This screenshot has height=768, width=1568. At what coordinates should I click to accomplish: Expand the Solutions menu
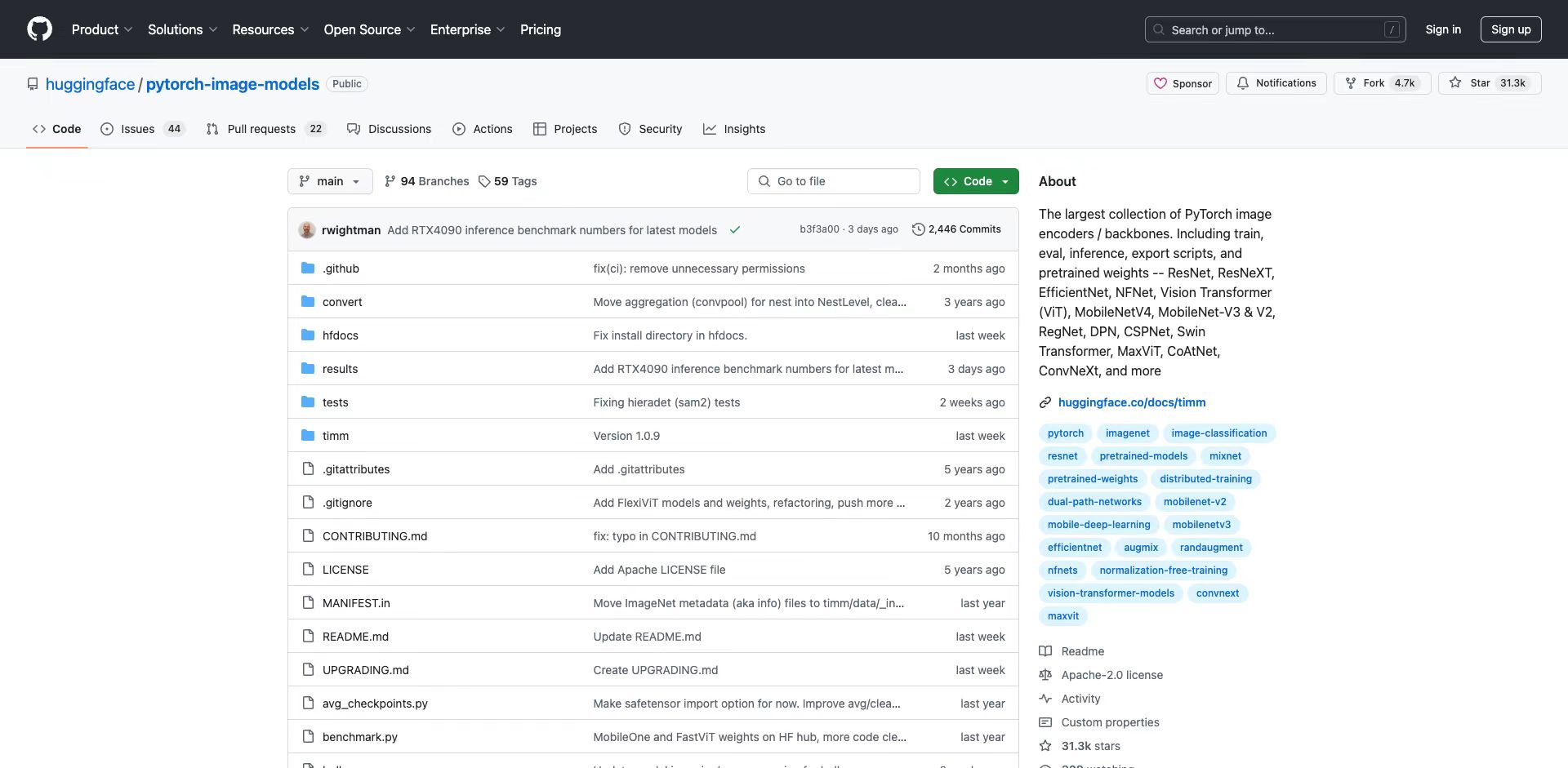point(182,29)
